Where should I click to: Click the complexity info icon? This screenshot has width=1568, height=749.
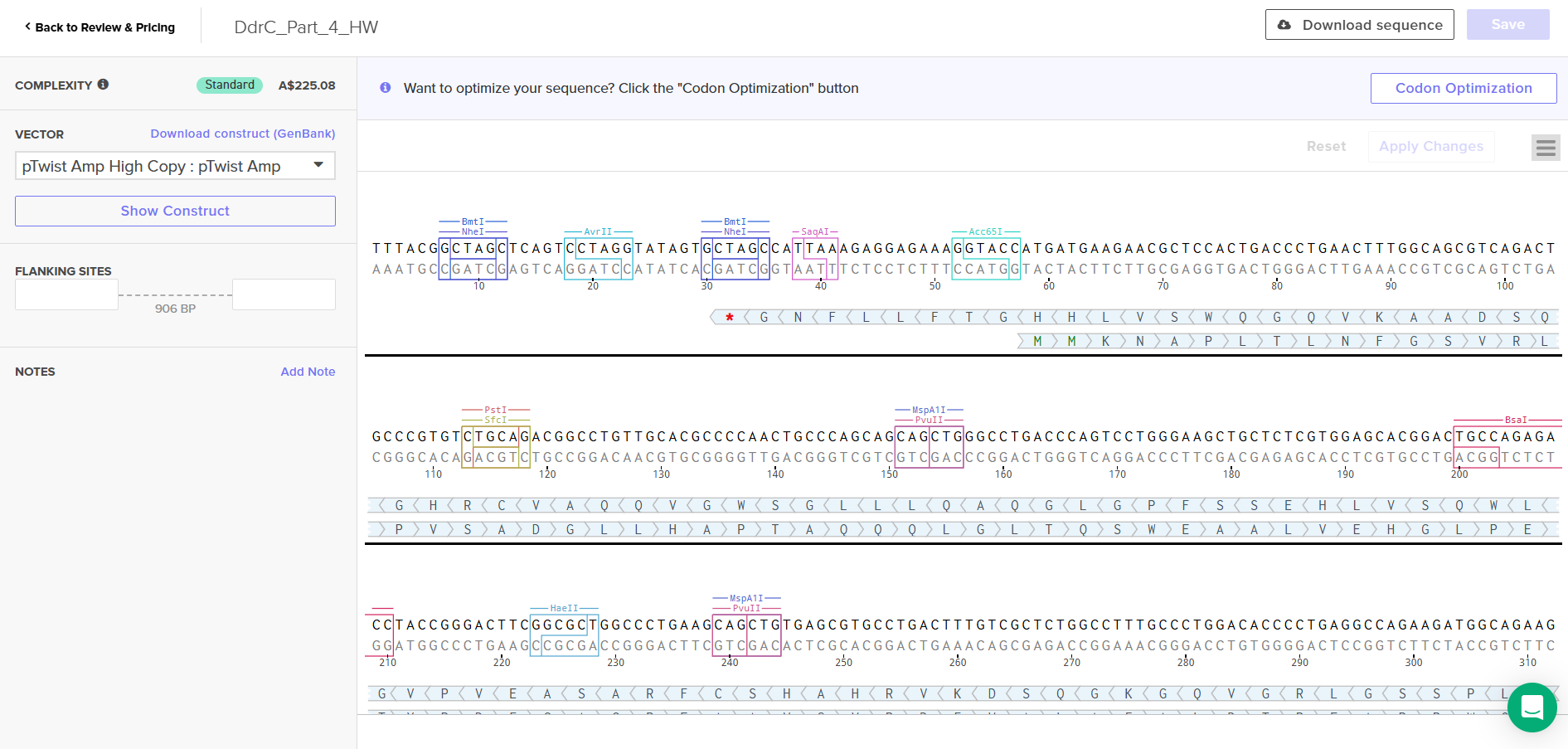tap(103, 85)
